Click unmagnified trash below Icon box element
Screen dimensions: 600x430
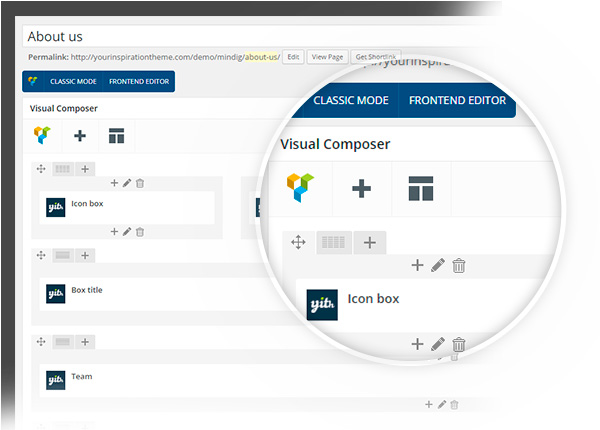click(x=140, y=232)
